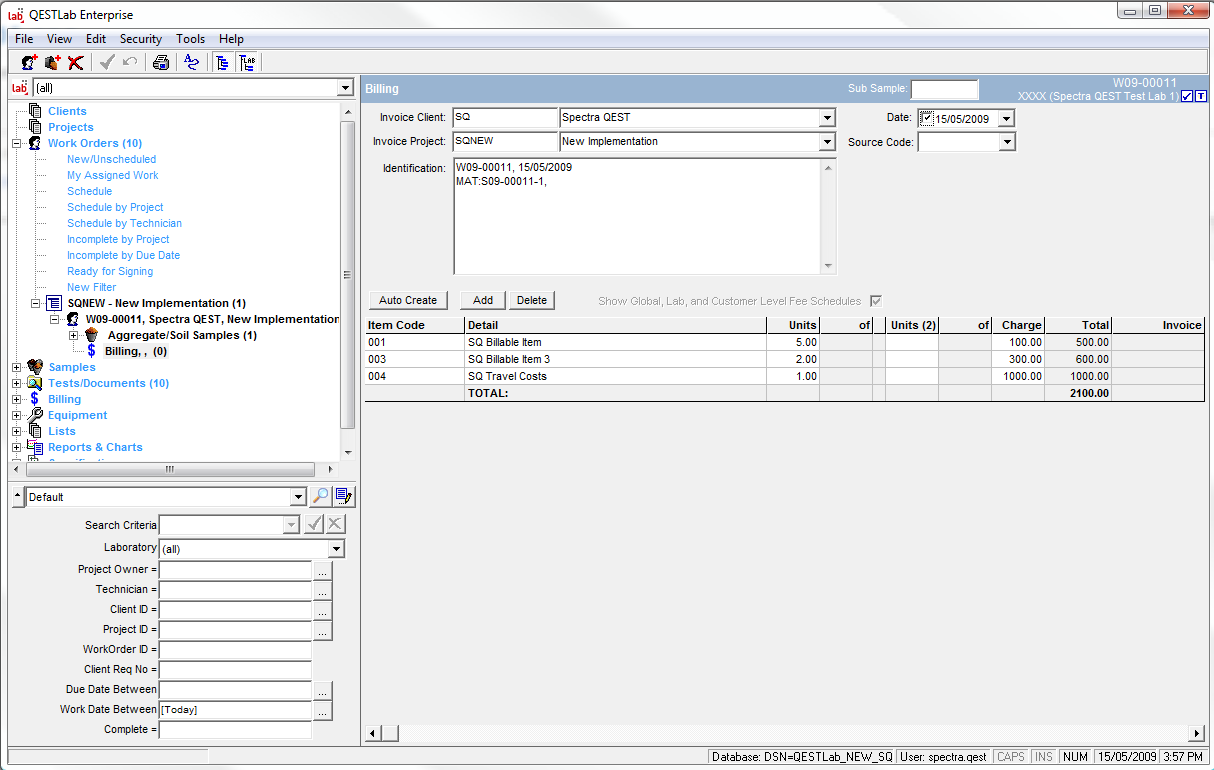
Task: Toggle the lab tree view toolbar icon
Action: (x=247, y=63)
